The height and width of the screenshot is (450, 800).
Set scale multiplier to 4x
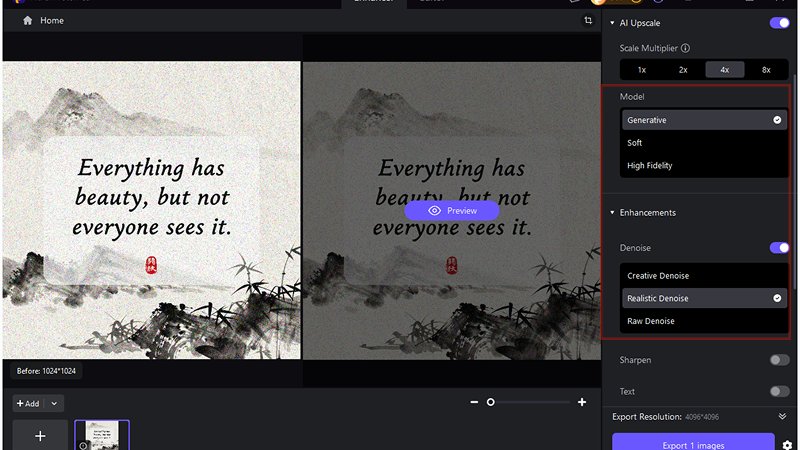click(x=724, y=70)
